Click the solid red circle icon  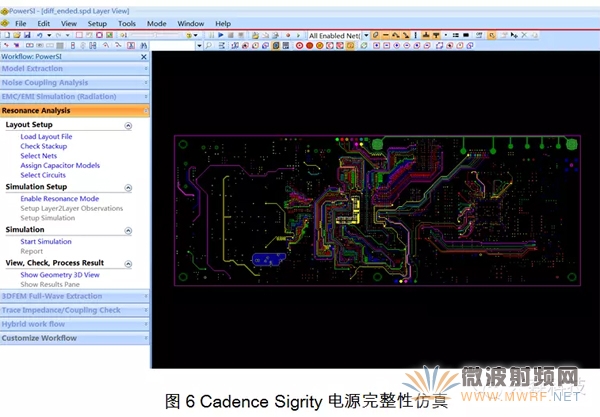pyautogui.click(x=309, y=46)
